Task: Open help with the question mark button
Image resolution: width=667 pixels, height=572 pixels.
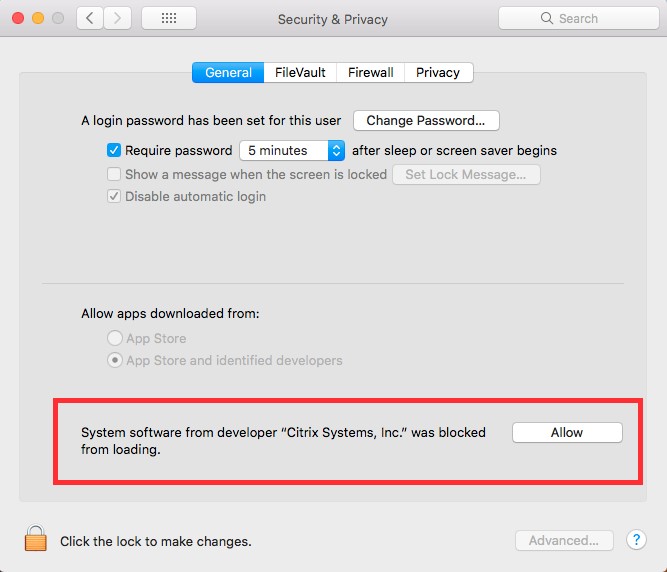Action: coord(636,540)
